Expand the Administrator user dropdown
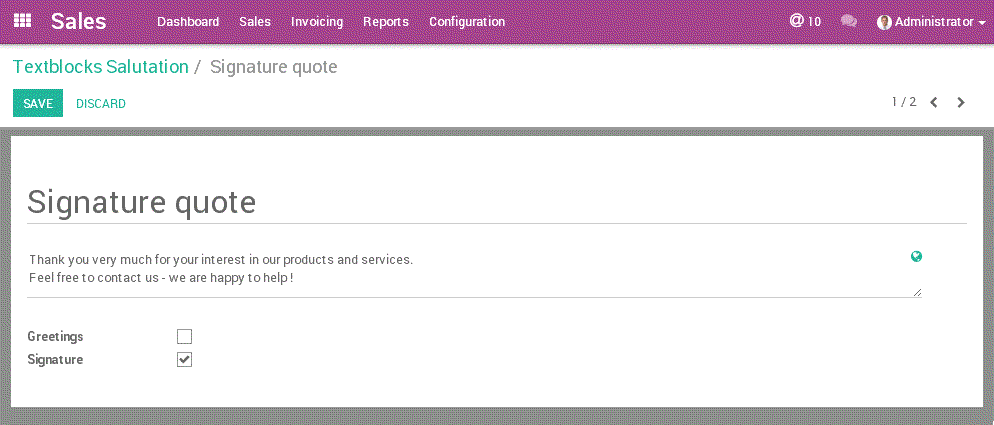This screenshot has width=994, height=425. click(x=931, y=22)
